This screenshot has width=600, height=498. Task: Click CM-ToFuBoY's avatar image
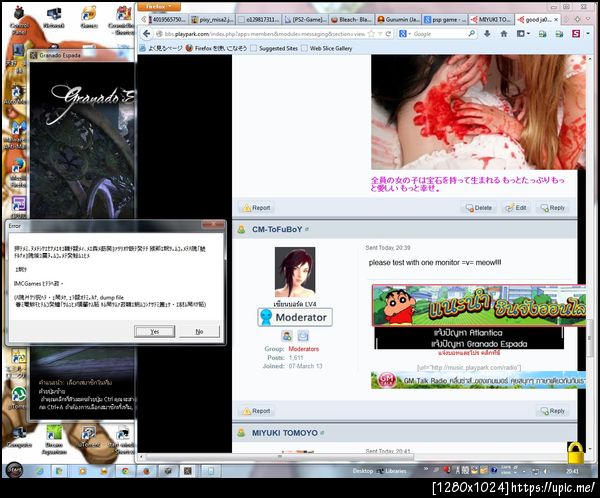(x=295, y=272)
